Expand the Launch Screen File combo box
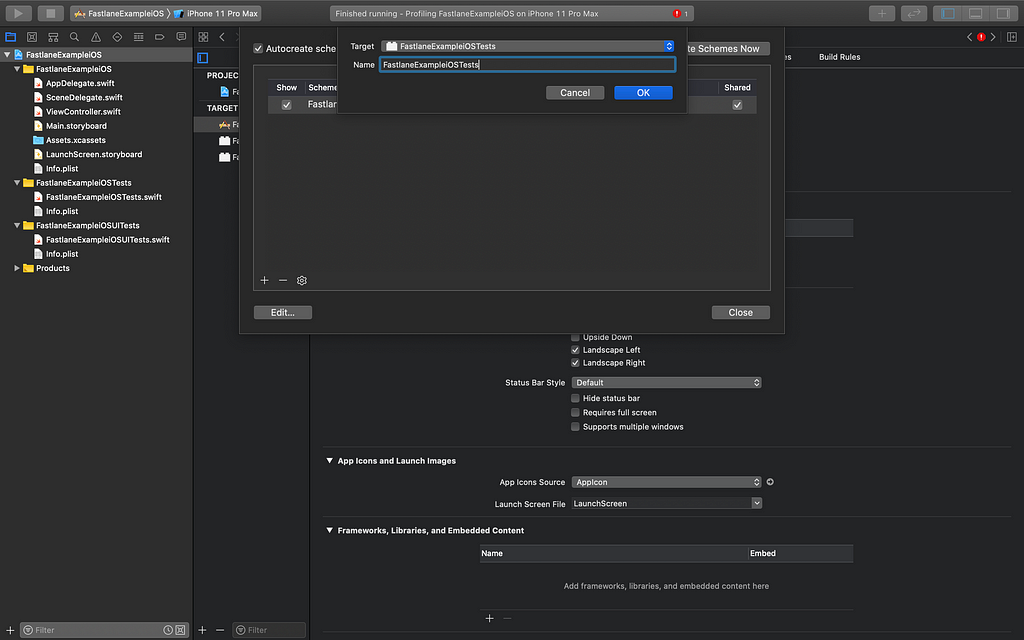Image resolution: width=1024 pixels, height=640 pixels. click(x=756, y=503)
